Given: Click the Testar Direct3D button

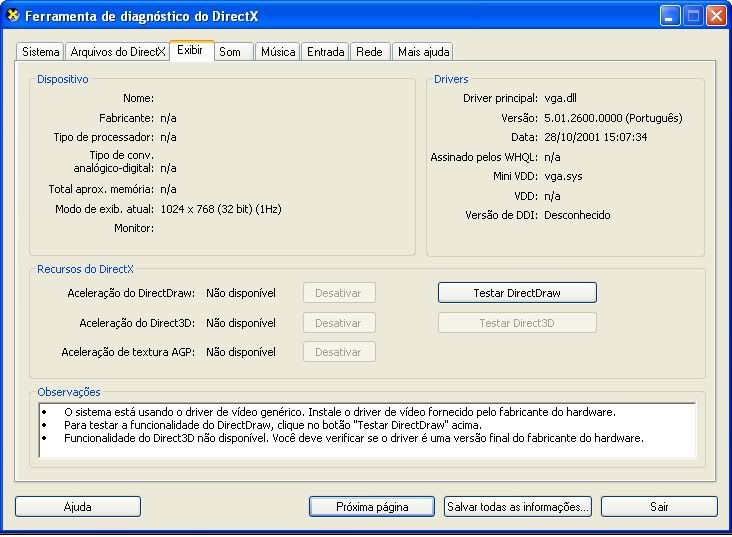Looking at the screenshot, I should click(x=517, y=323).
